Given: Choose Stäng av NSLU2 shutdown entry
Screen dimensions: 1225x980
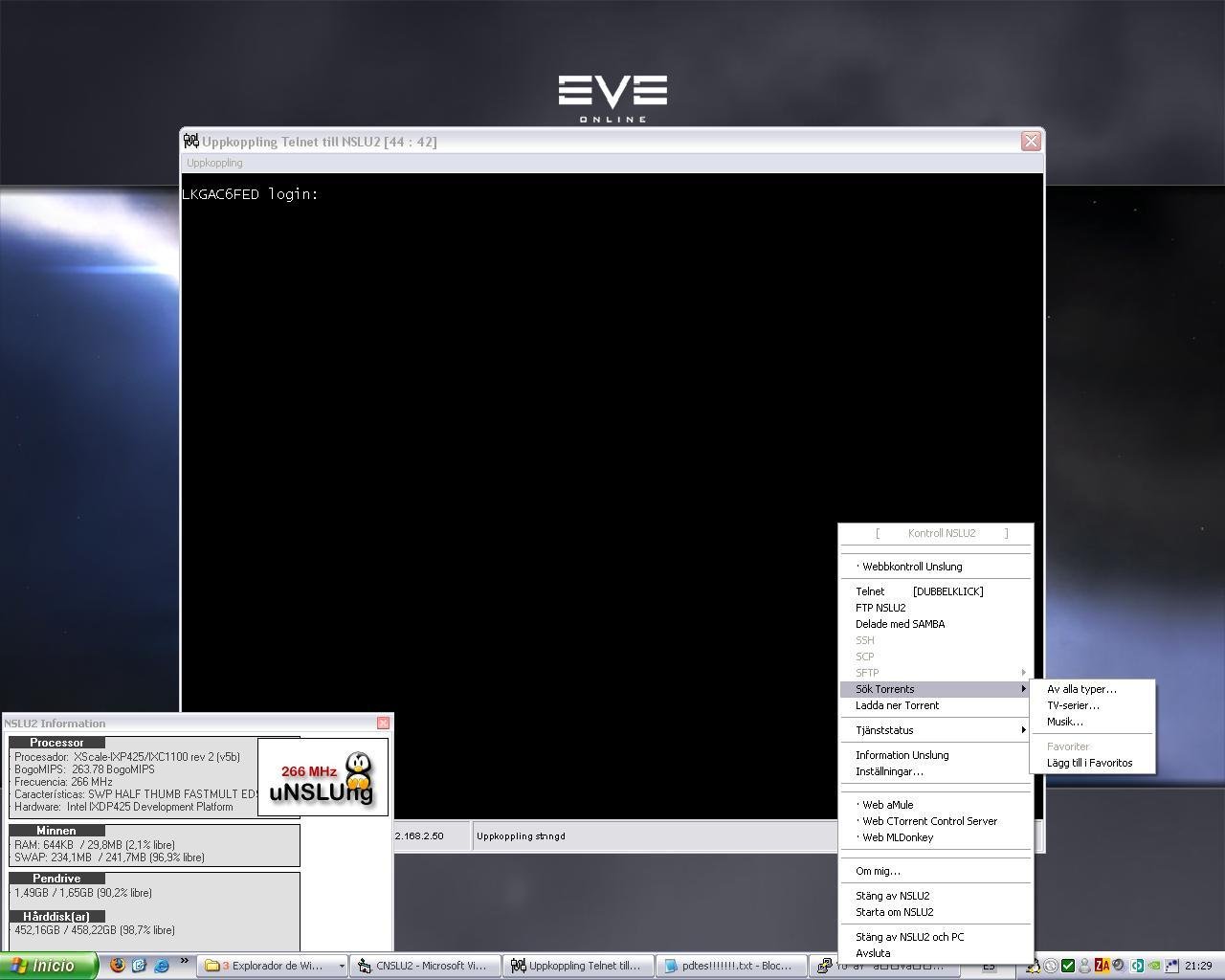Looking at the screenshot, I should [936, 896].
